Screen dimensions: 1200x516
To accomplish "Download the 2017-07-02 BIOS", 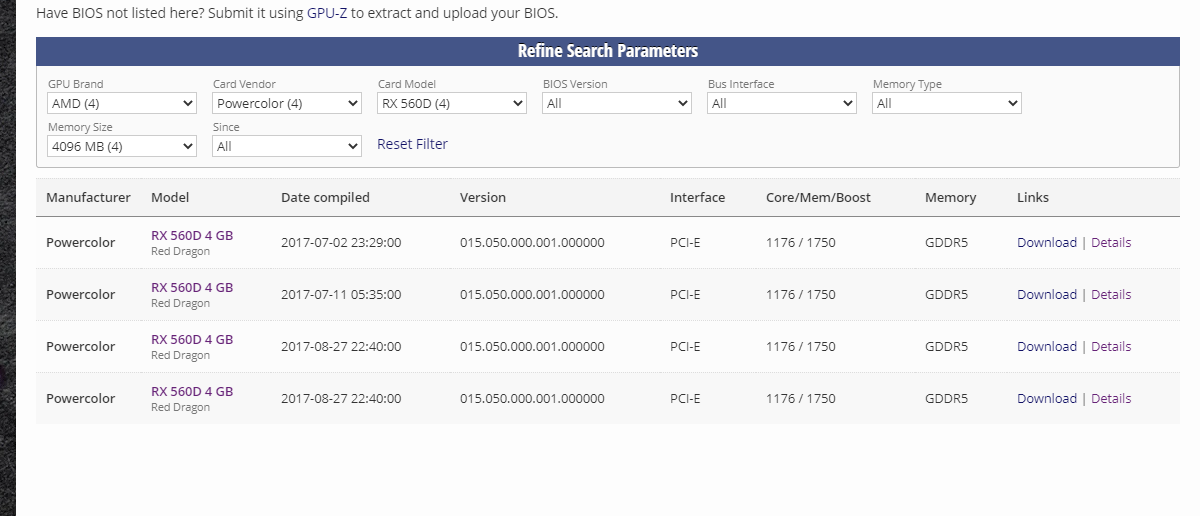I will point(1047,242).
